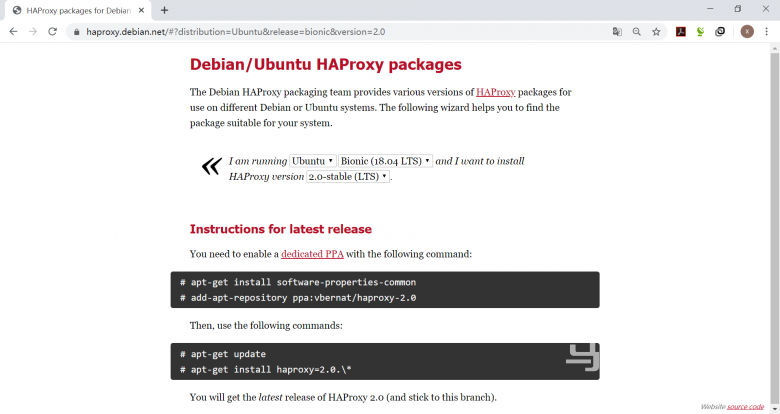Screen dimensions: 780x414
Task: Open the Chrome three-dot menu
Action: coord(767,31)
